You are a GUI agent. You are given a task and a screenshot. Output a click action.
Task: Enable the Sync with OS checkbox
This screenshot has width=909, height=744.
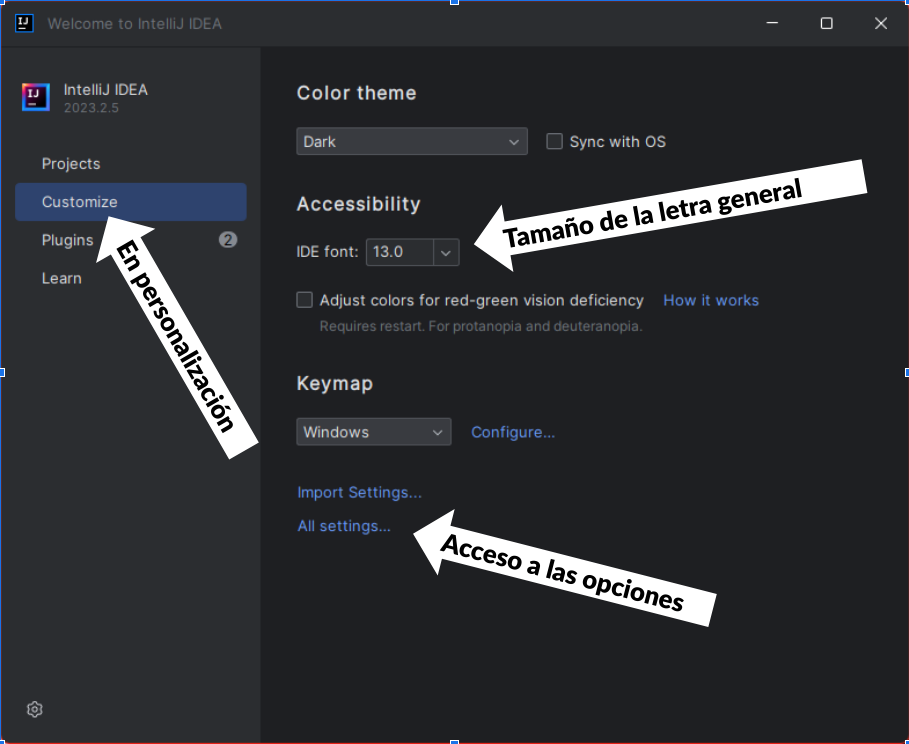[555, 142]
